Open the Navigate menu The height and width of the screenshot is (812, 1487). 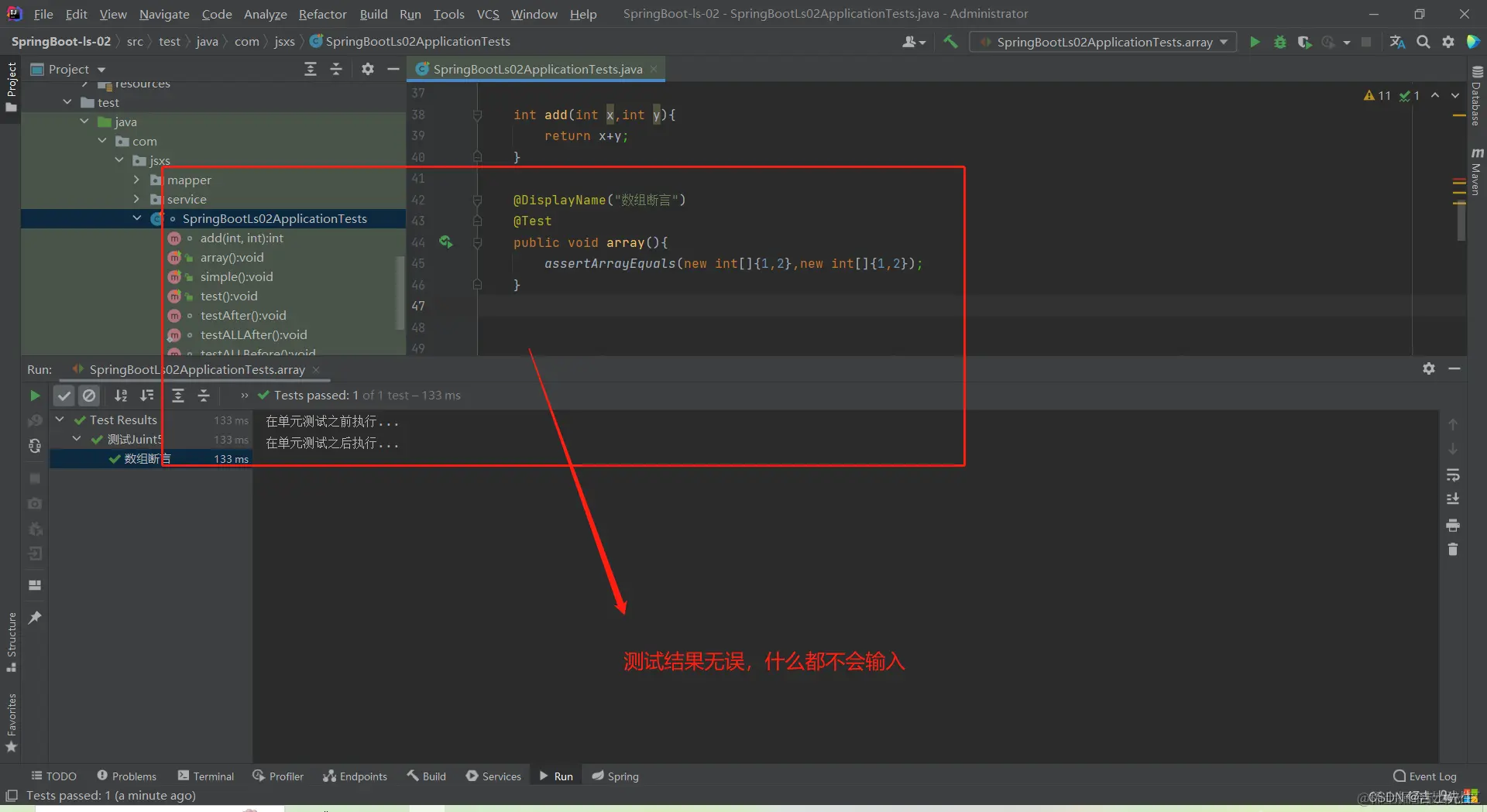pos(164,14)
